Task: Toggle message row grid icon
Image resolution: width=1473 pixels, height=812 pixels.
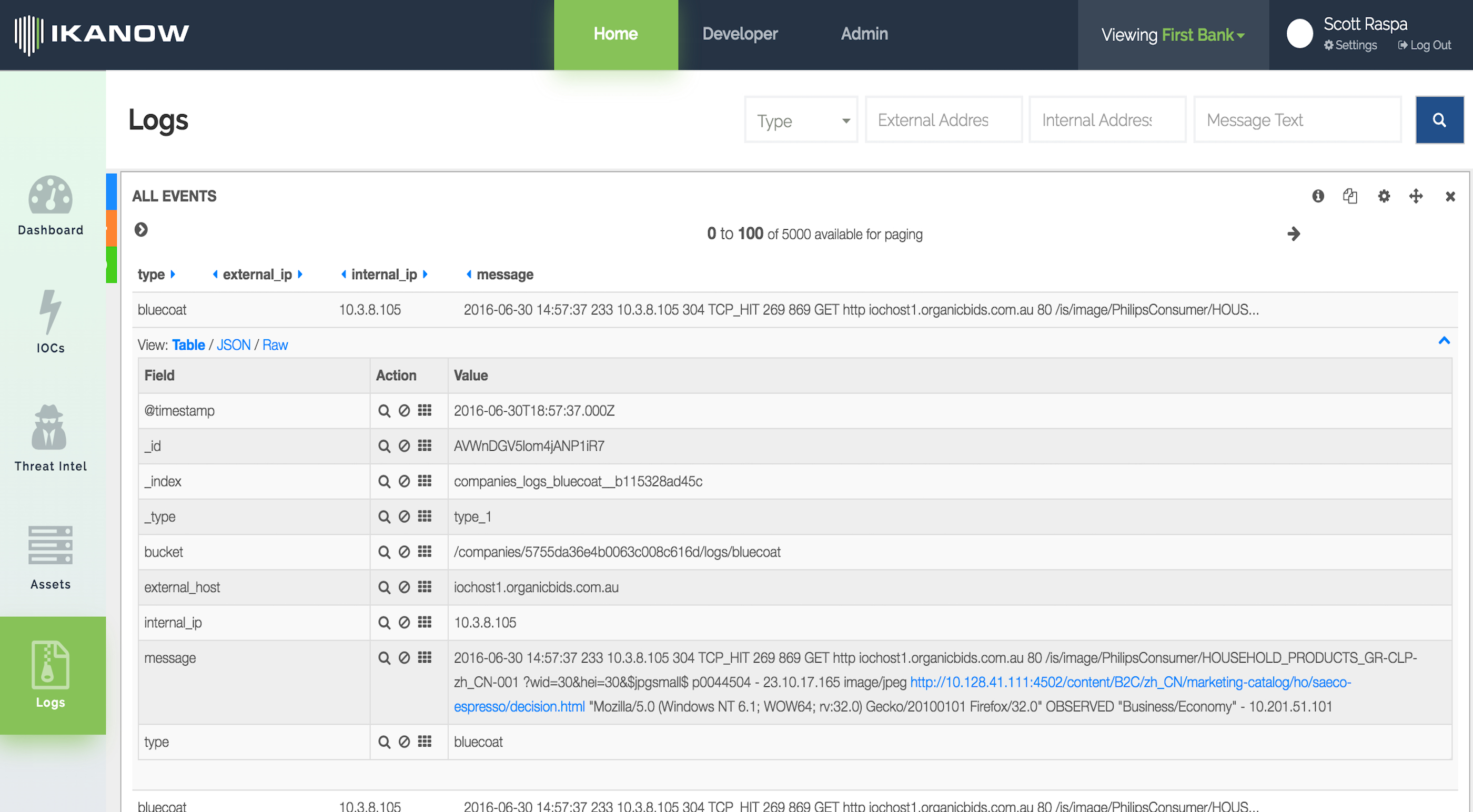Action: pos(425,657)
